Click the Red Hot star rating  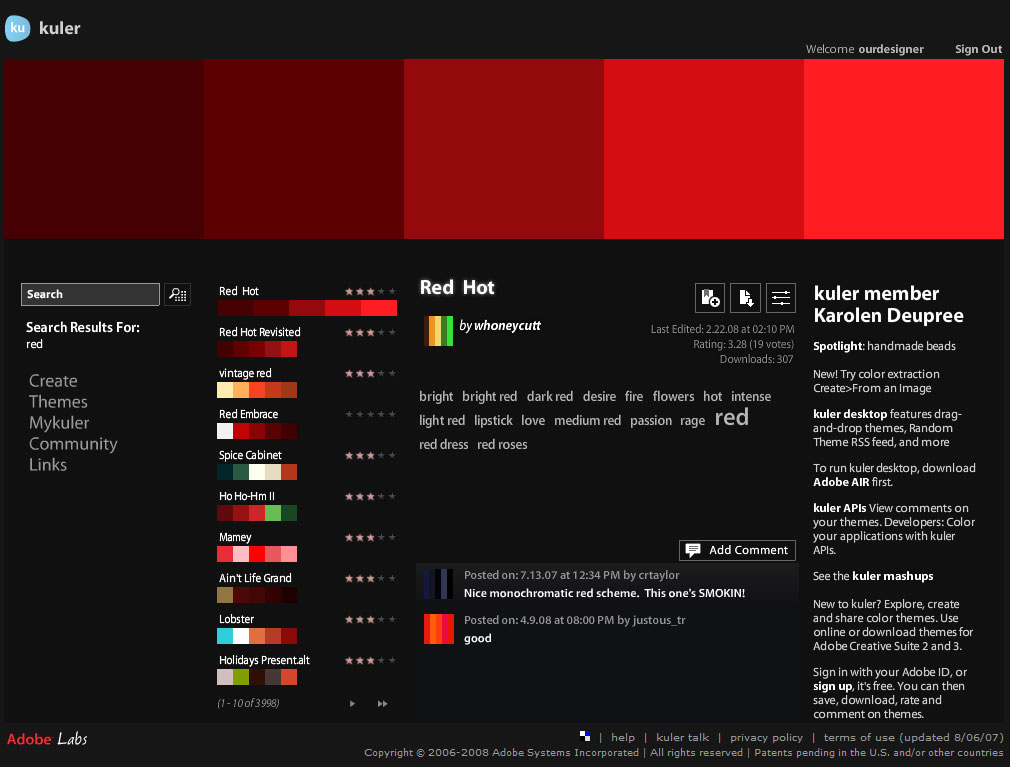coord(370,291)
